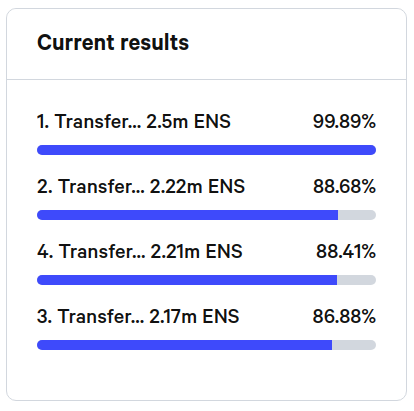Click the blue filled bar under 2.17m ENS
Screen dimensions: 414x411
[184, 345]
